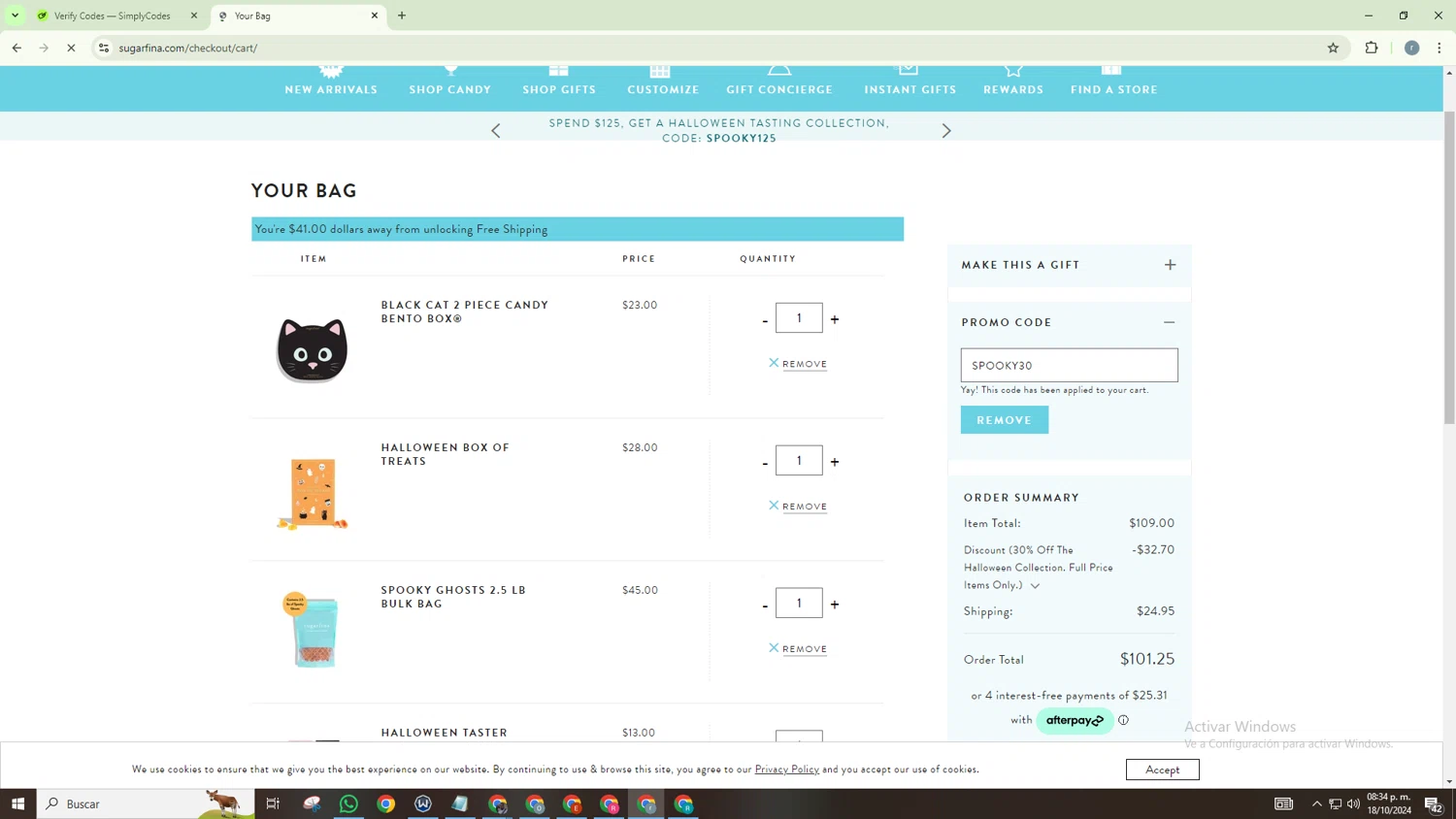
Task: Open the Spooky Ghosts Bulk Bag product image
Action: click(x=313, y=630)
